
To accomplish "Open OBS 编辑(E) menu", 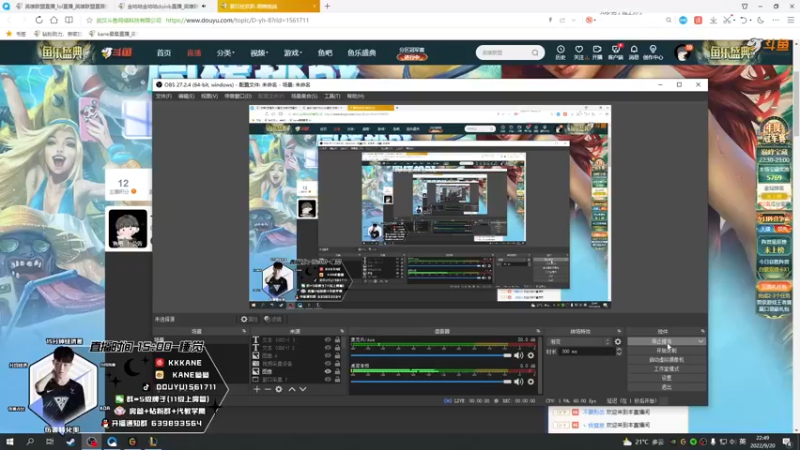I will click(186, 96).
